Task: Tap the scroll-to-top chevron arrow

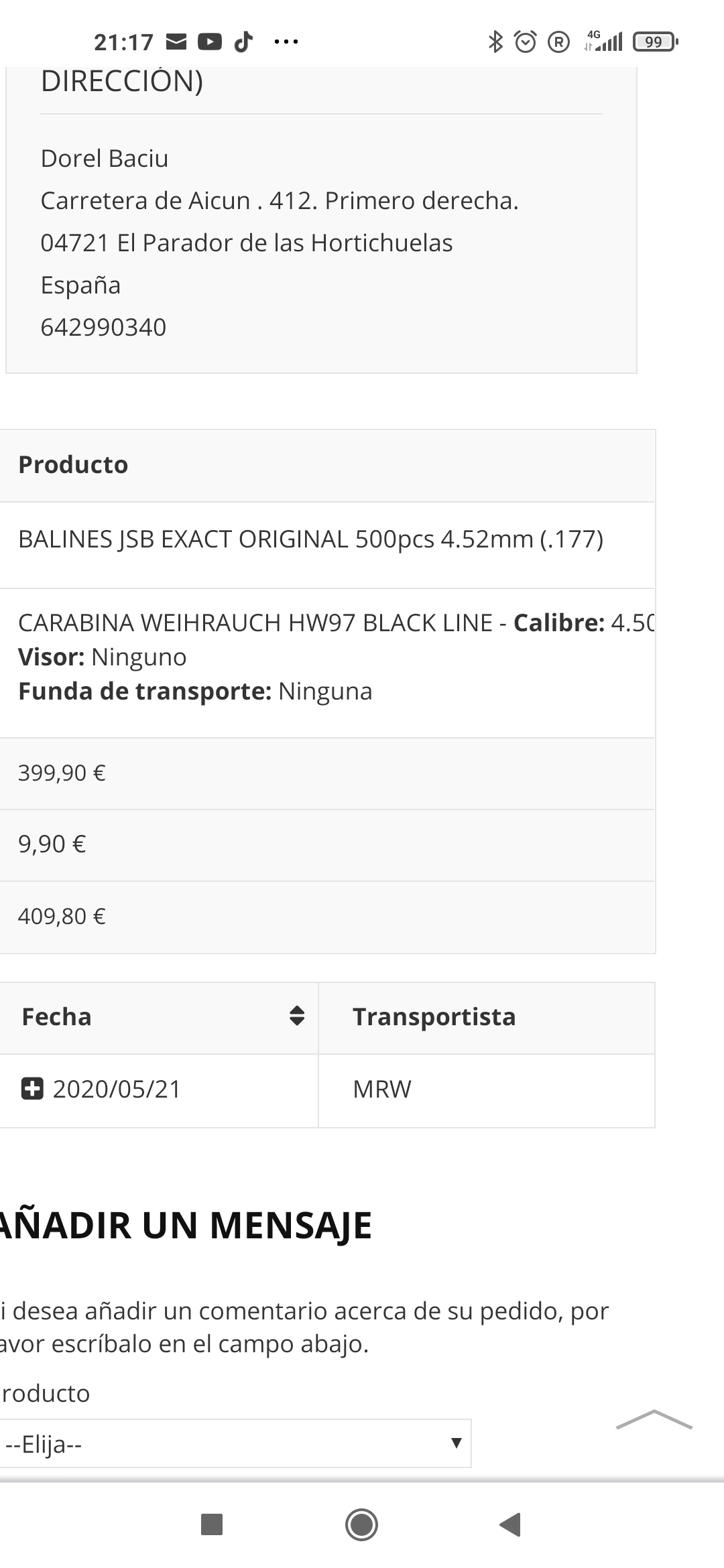Action: point(654,1419)
